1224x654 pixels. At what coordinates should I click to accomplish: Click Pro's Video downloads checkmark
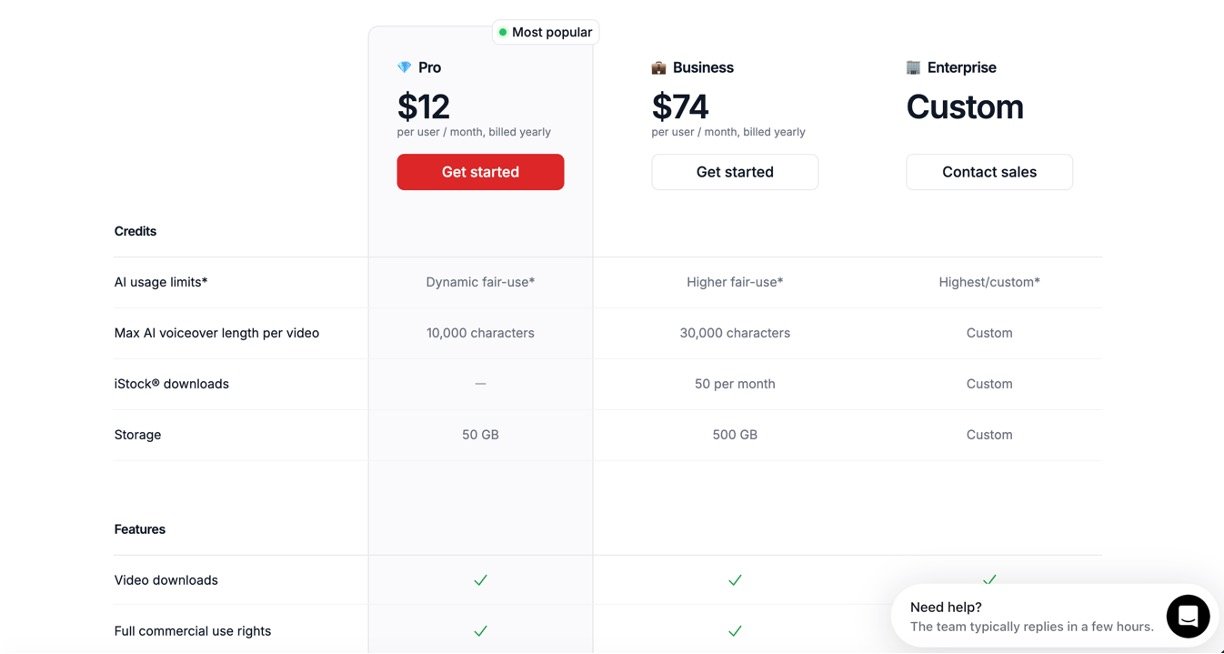[480, 580]
